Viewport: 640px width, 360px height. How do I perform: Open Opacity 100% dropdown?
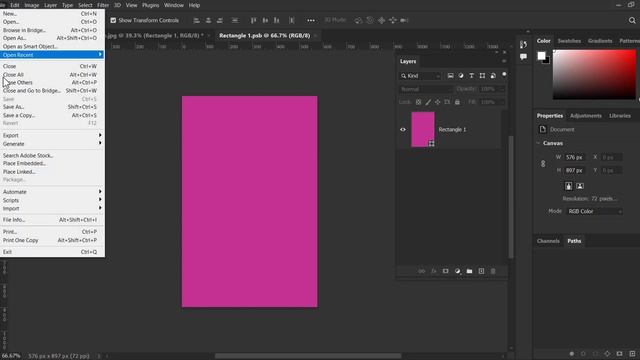click(492, 89)
